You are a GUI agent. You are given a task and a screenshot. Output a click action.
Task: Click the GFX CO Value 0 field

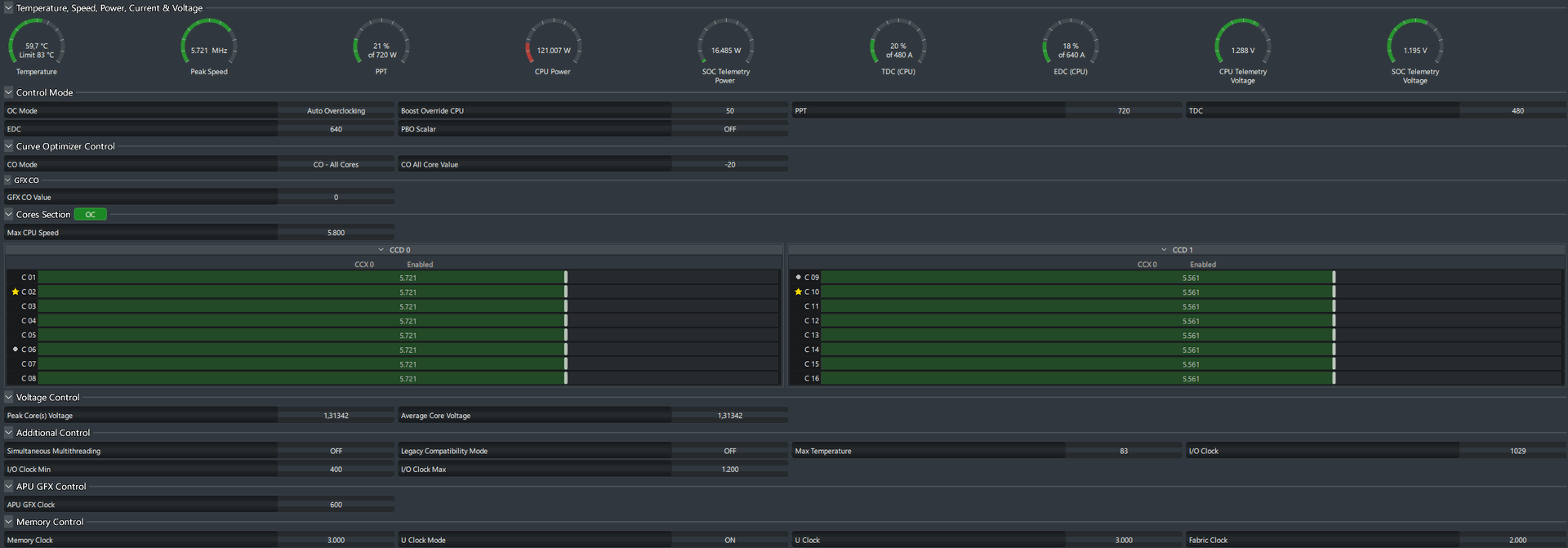click(336, 198)
